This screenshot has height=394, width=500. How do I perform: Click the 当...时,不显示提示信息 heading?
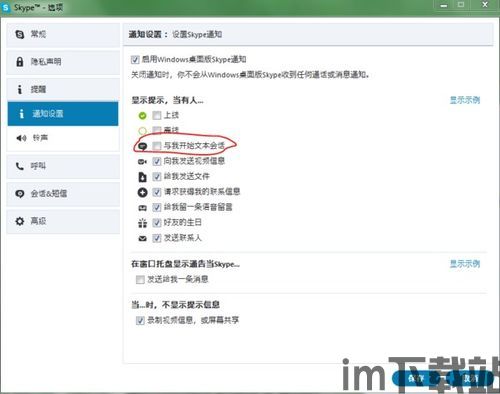pyautogui.click(x=175, y=305)
